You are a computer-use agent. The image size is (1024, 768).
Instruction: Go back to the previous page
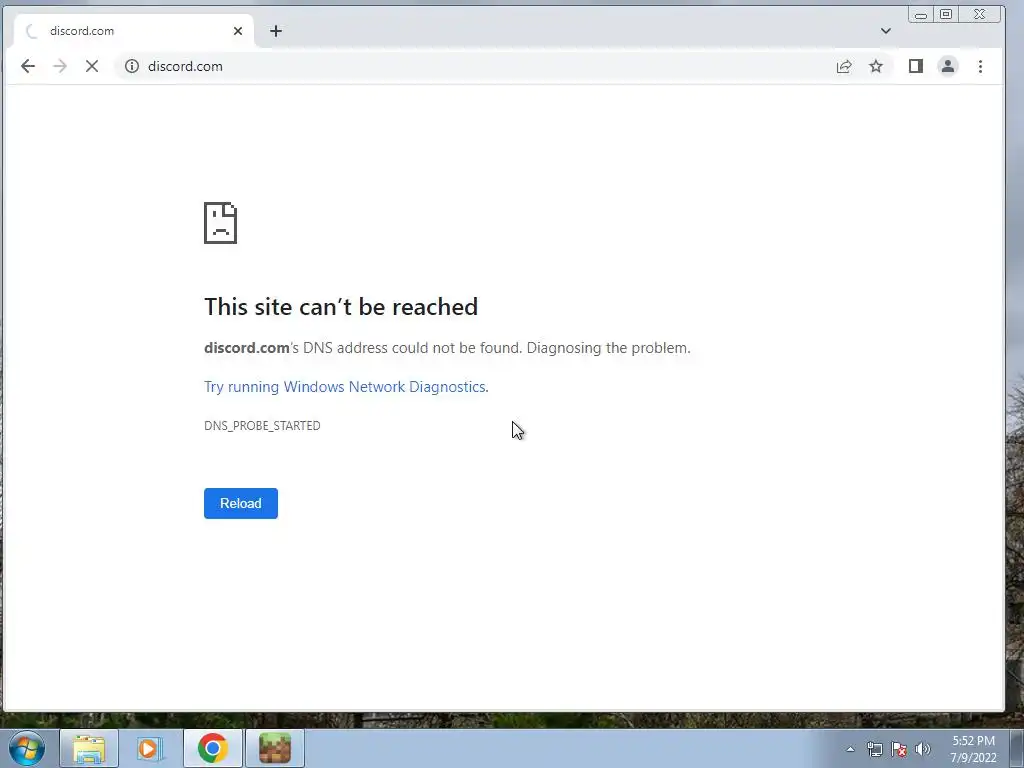(27, 66)
